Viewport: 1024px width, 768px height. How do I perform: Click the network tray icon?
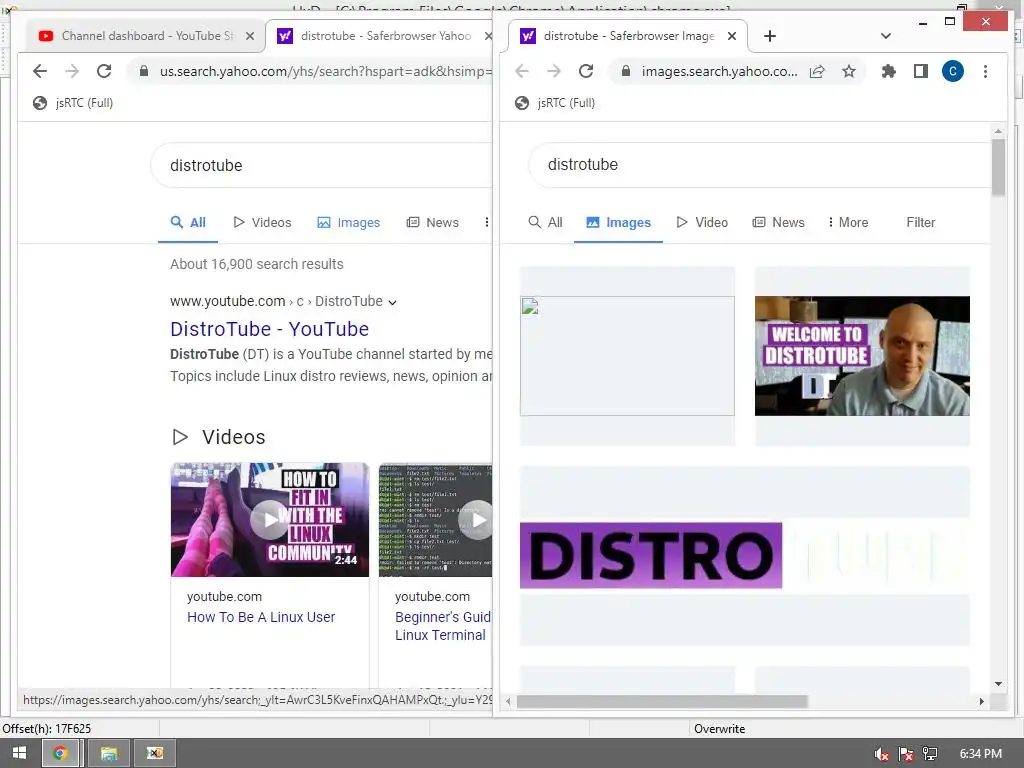[x=930, y=754]
